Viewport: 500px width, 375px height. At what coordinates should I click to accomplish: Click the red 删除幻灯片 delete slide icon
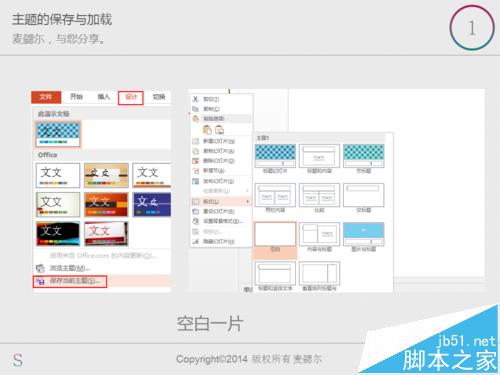[x=196, y=161]
